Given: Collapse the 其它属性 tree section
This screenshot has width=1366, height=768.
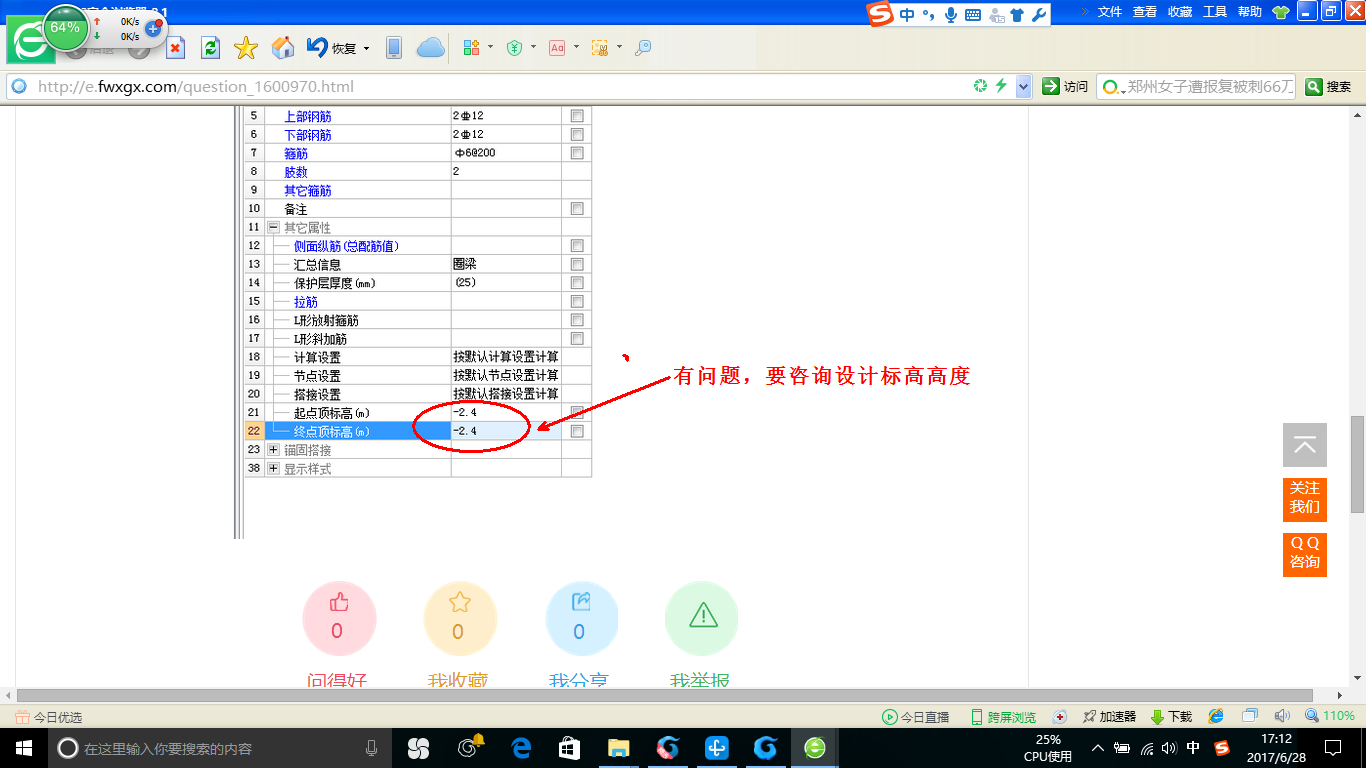Looking at the screenshot, I should 274,227.
